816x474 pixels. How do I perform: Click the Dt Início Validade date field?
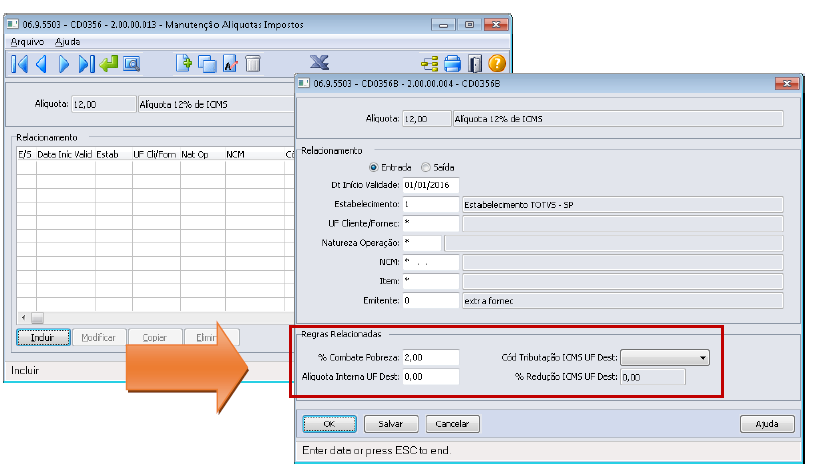pyautogui.click(x=431, y=185)
